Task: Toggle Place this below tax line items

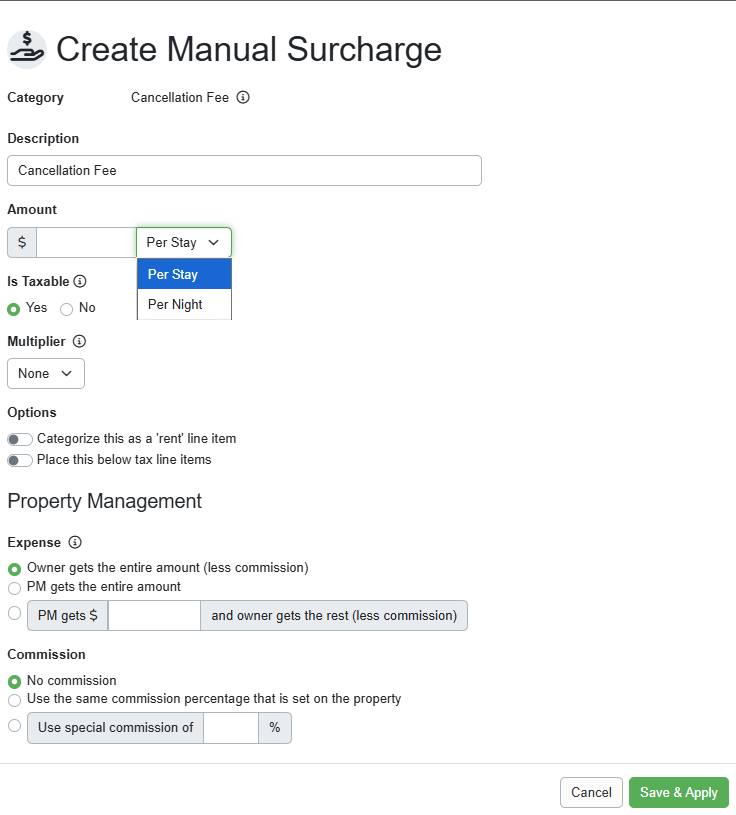Action: pos(20,461)
